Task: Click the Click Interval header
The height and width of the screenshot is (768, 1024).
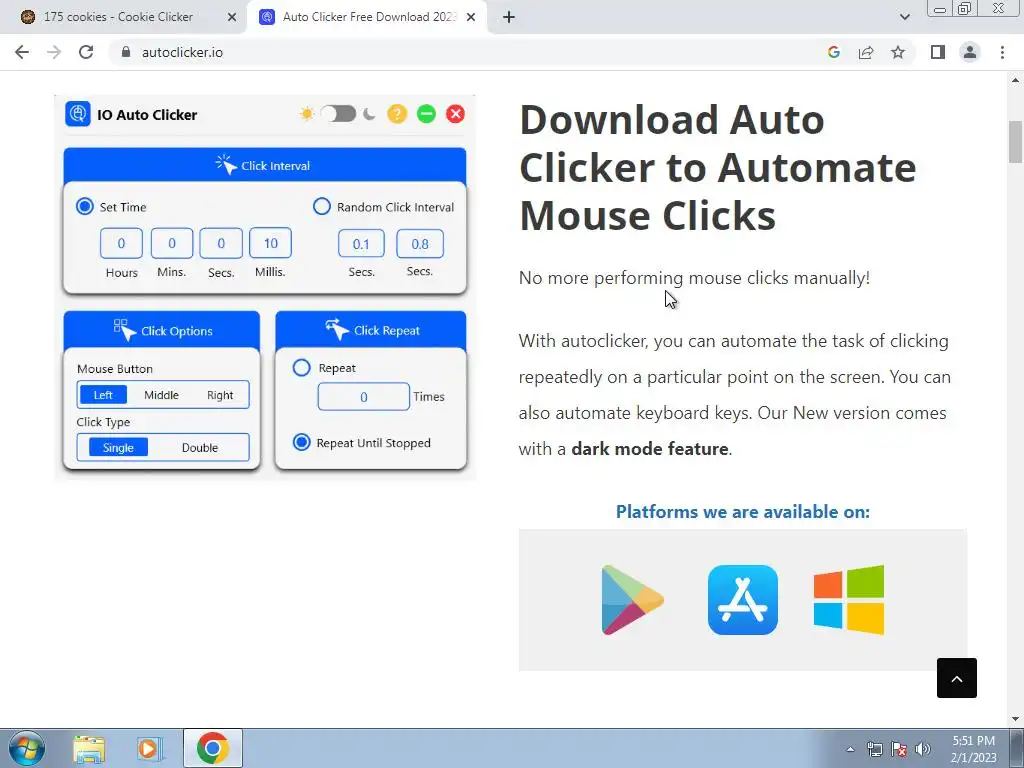Action: pyautogui.click(x=264, y=165)
